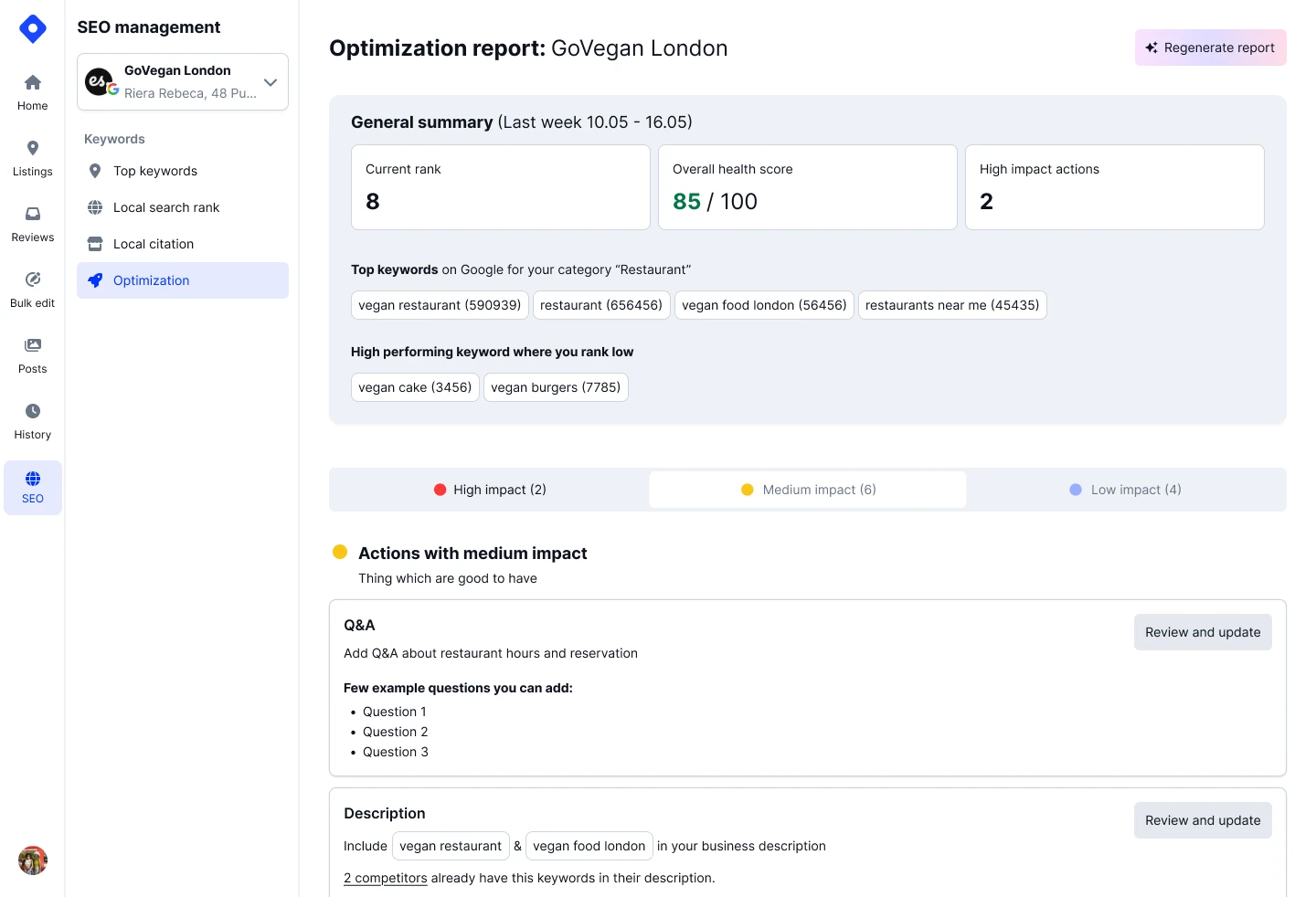The image size is (1316, 897).
Task: Open the GoVegan London location dropdown
Action: (182, 81)
